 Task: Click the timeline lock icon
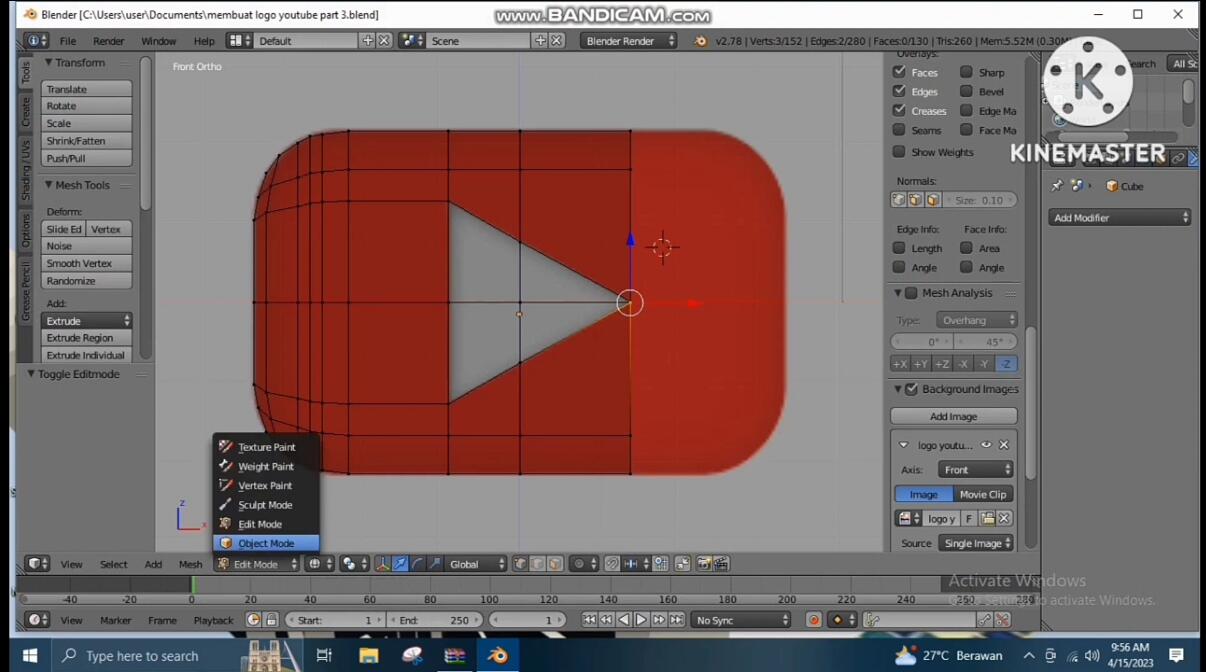271,620
